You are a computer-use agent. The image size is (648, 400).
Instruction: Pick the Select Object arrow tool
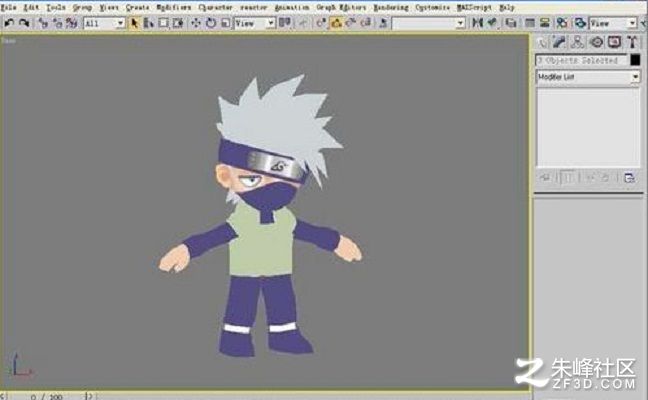[134, 23]
